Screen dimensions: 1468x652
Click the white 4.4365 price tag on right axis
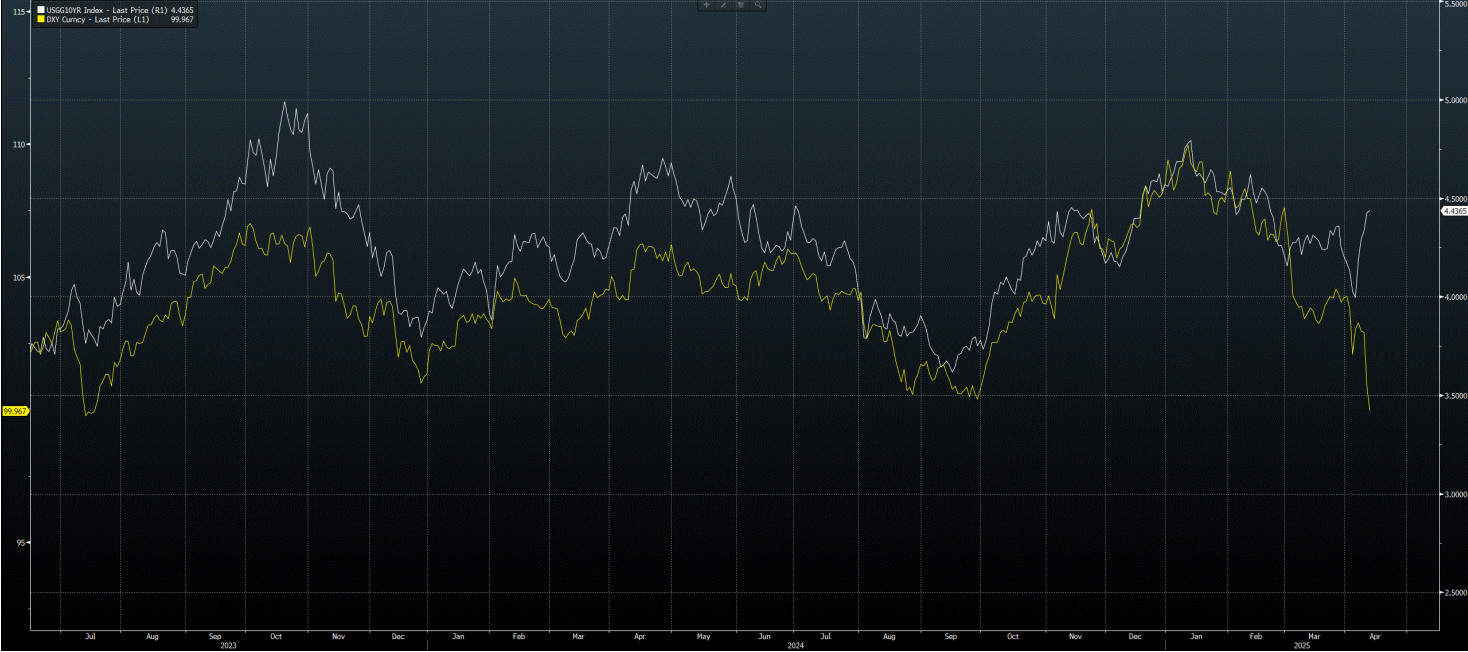click(1453, 211)
